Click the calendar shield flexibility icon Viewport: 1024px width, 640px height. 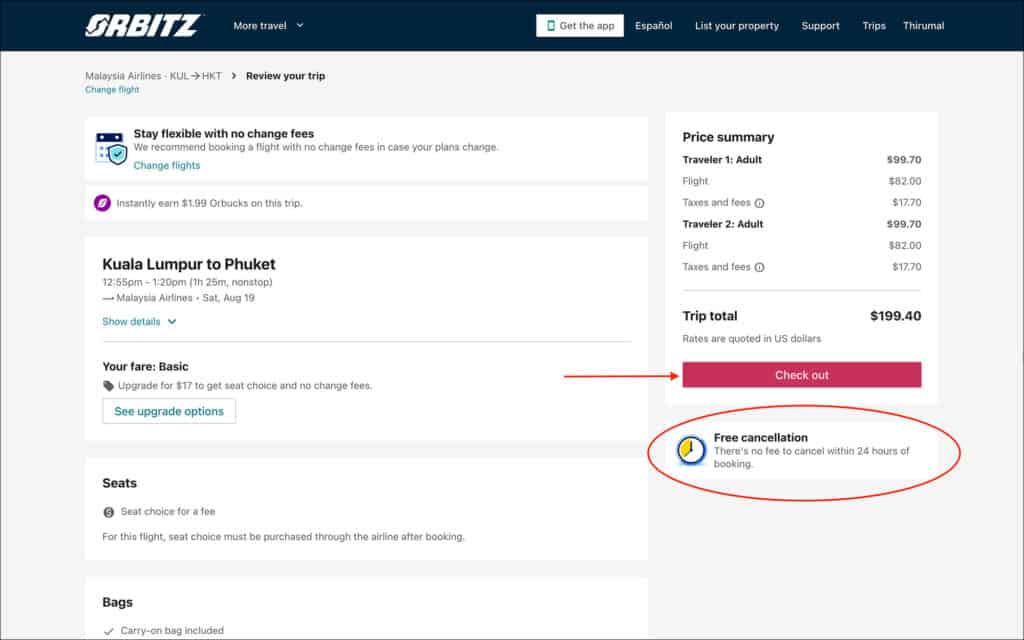pos(111,148)
